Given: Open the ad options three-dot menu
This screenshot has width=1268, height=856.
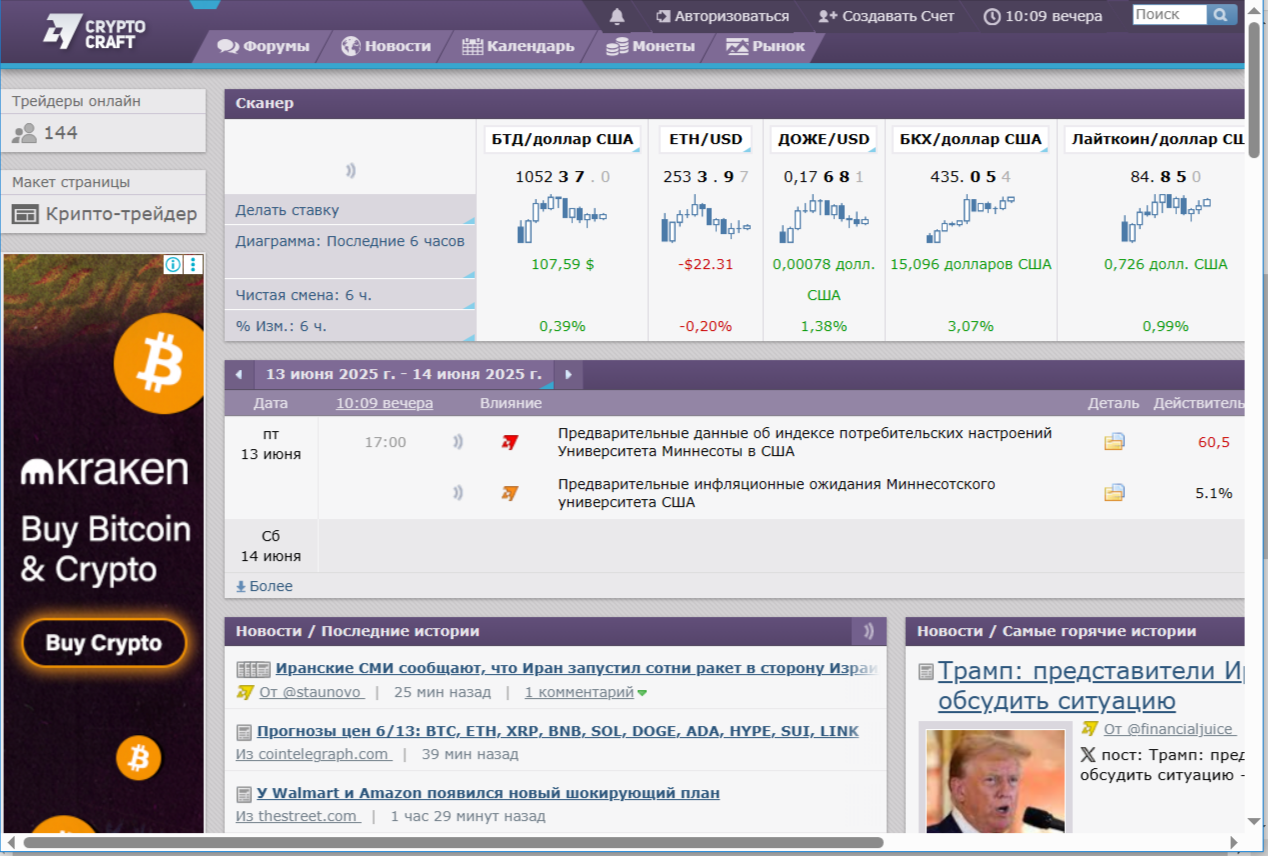Looking at the screenshot, I should point(194,265).
